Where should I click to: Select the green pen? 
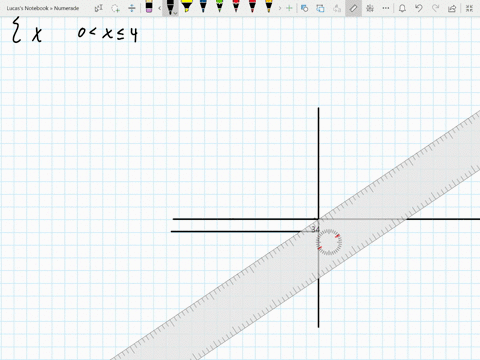(219, 6)
